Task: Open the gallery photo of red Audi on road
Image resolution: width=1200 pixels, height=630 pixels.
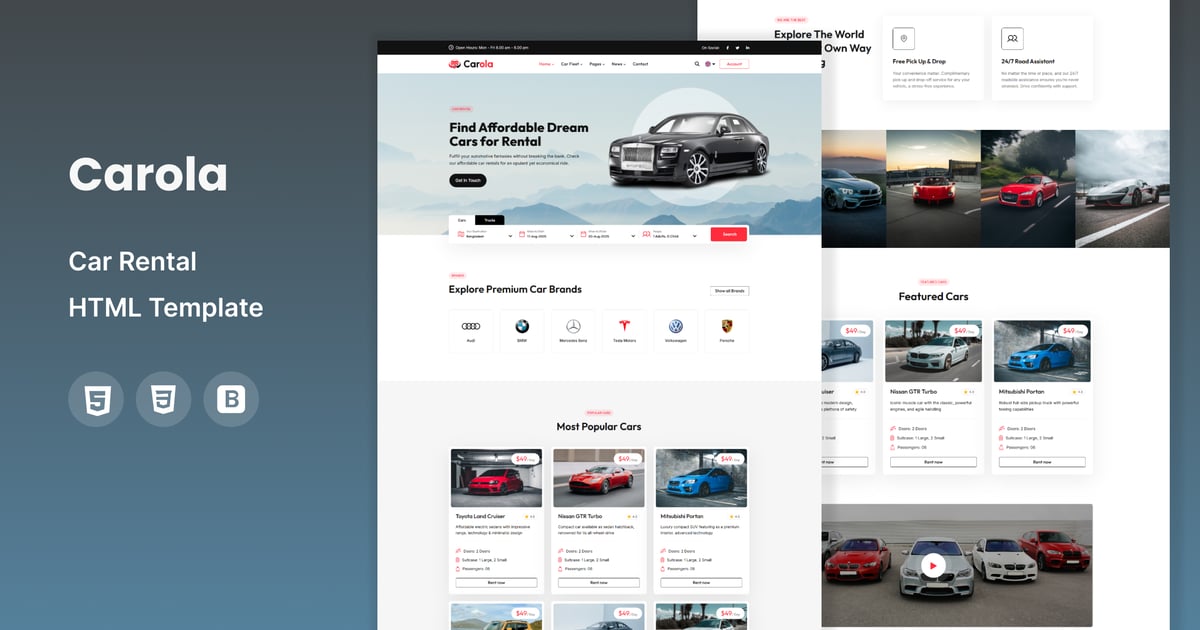Action: pyautogui.click(x=1027, y=189)
